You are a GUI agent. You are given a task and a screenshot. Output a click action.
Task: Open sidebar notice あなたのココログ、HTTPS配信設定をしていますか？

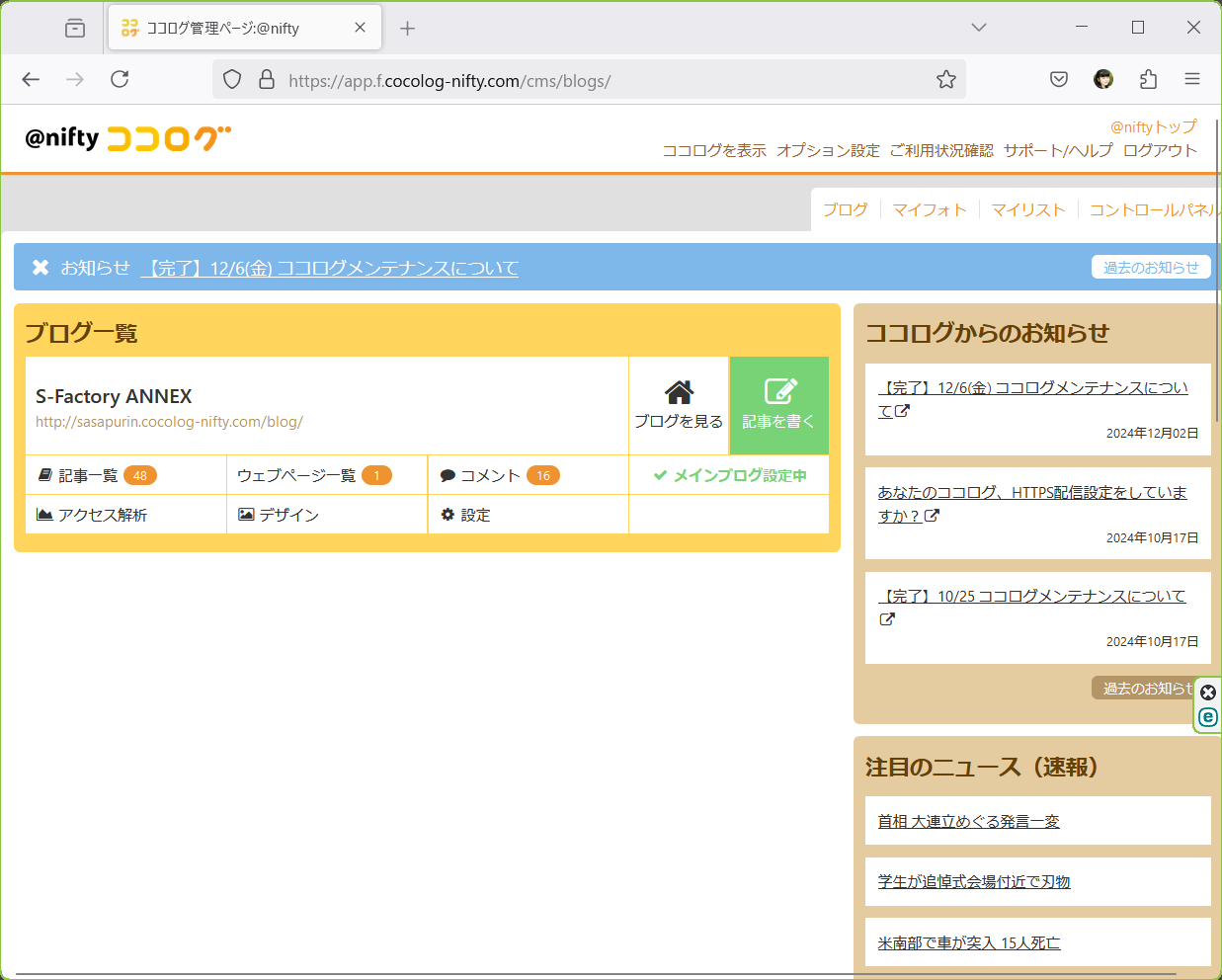click(1032, 504)
